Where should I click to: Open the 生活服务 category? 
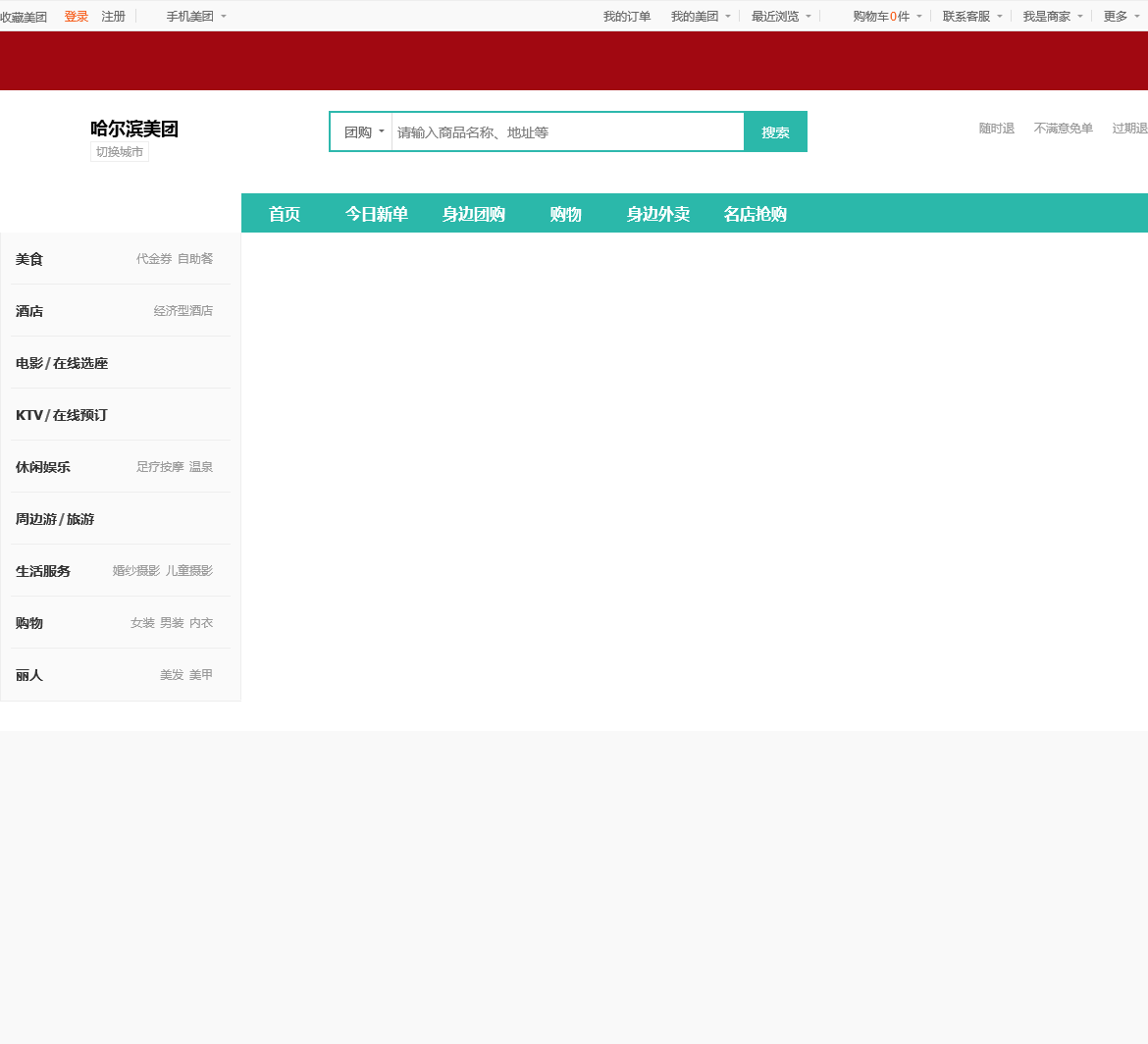42,571
